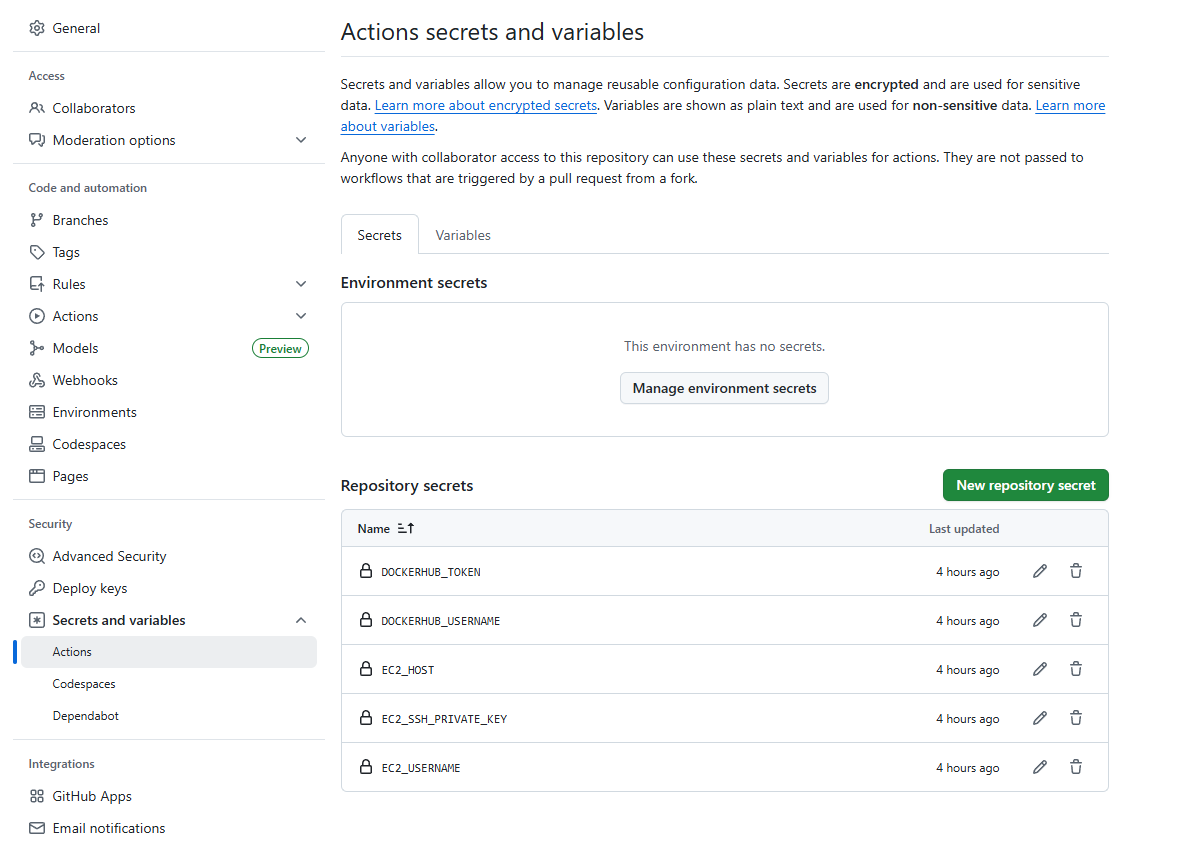1203x849 pixels.
Task: Expand the Actions sidebar submenu
Action: pyautogui.click(x=301, y=316)
